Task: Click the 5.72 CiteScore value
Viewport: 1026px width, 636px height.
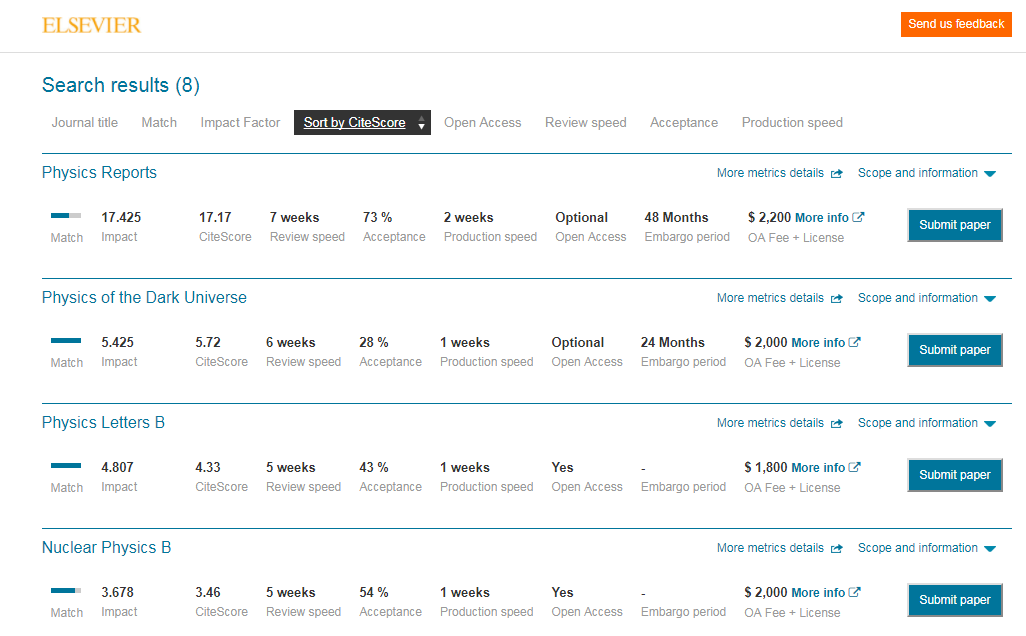Action: coord(208,342)
